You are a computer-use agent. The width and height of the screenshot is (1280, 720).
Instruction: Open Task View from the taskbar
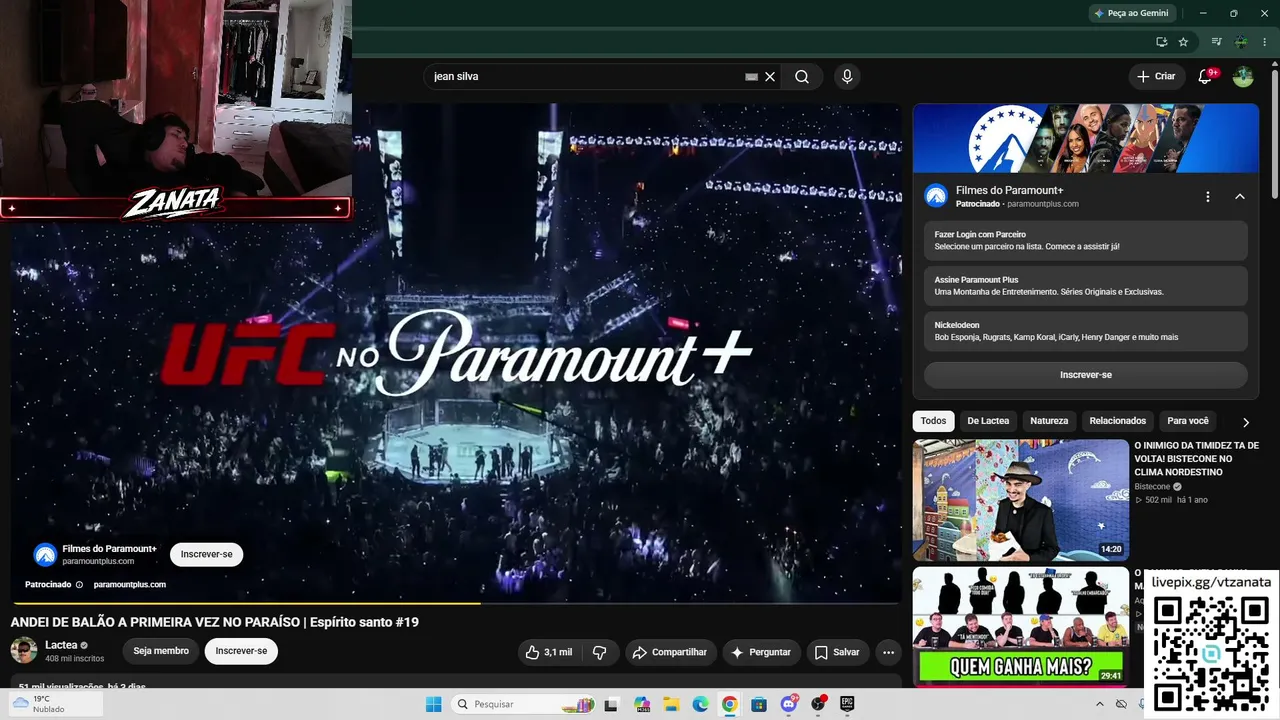tap(611, 704)
